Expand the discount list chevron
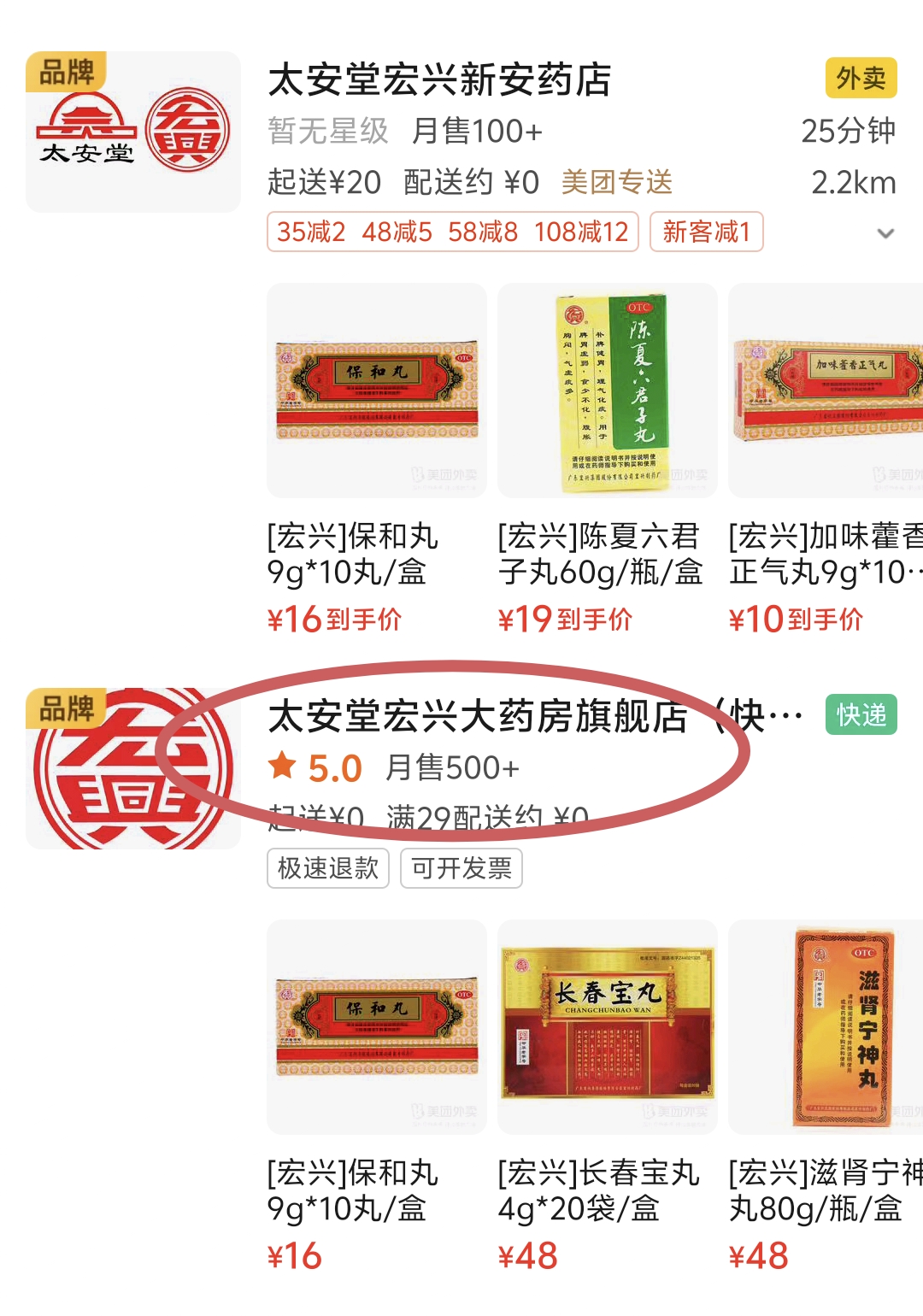923x1316 pixels. (x=885, y=233)
